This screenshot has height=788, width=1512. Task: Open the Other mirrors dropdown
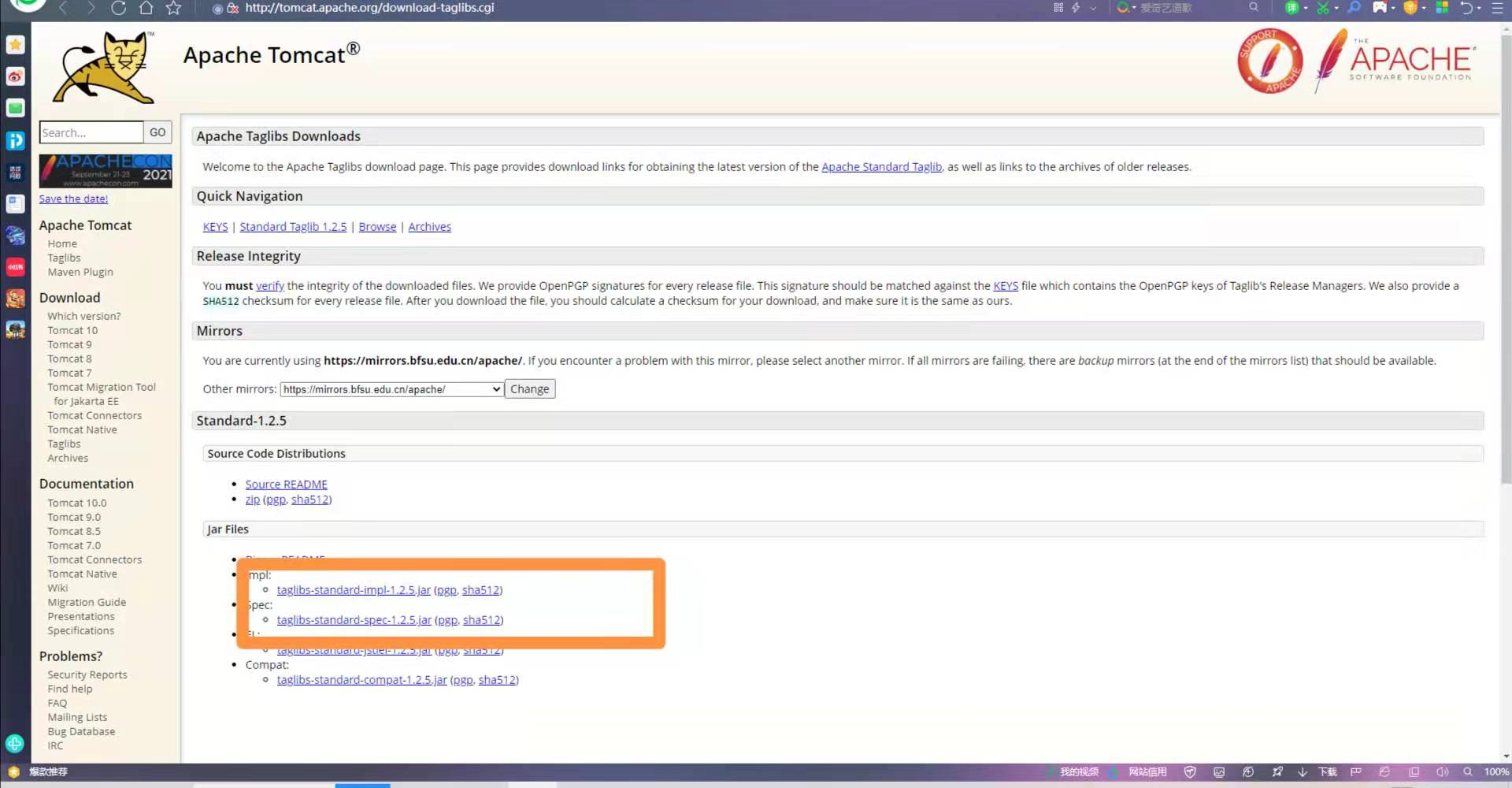pyautogui.click(x=392, y=389)
